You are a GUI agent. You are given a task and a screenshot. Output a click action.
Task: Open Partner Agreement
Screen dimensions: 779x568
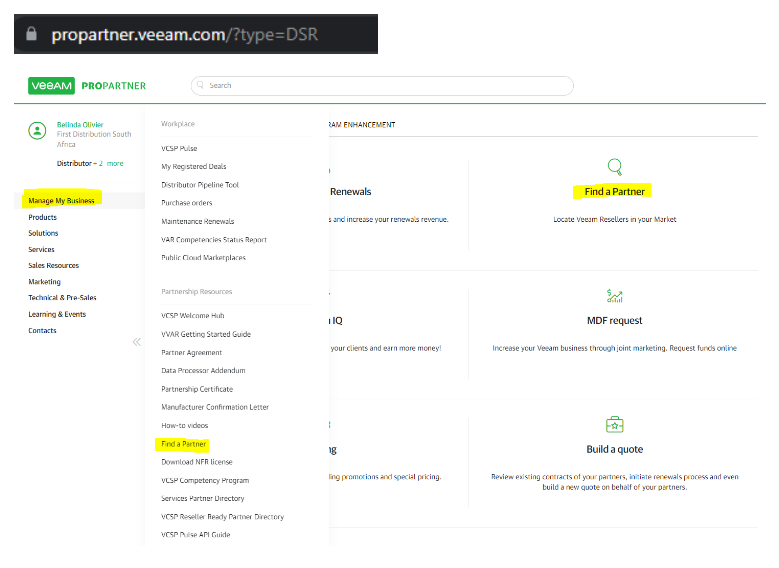point(191,352)
